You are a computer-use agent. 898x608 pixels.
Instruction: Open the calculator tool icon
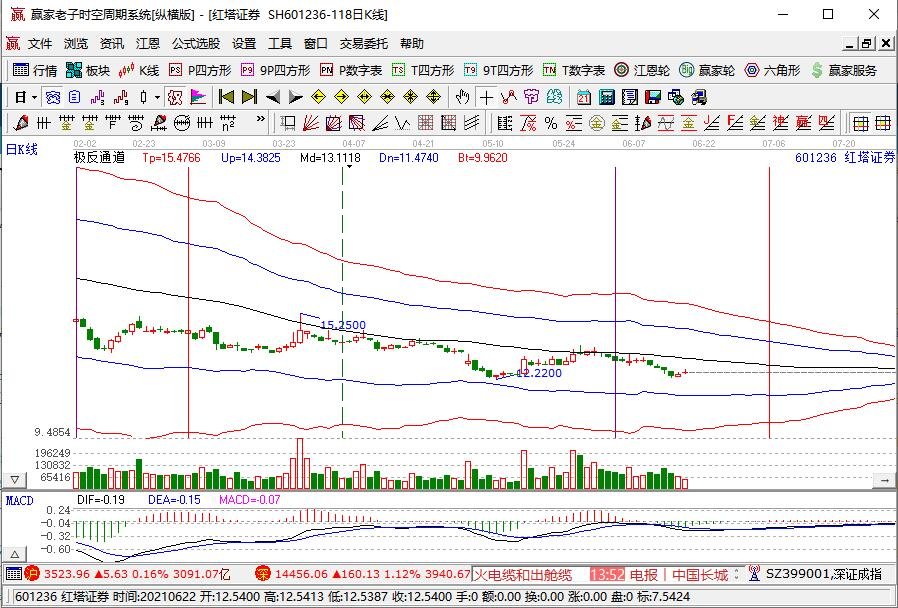[x=606, y=97]
